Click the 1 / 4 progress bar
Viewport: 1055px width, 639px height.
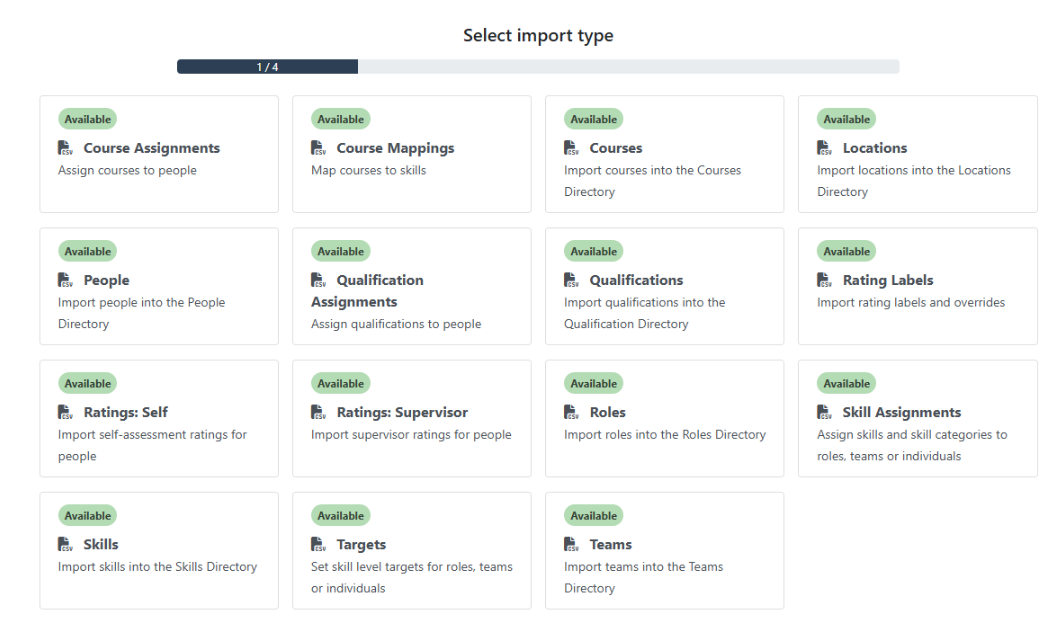pyautogui.click(x=537, y=67)
